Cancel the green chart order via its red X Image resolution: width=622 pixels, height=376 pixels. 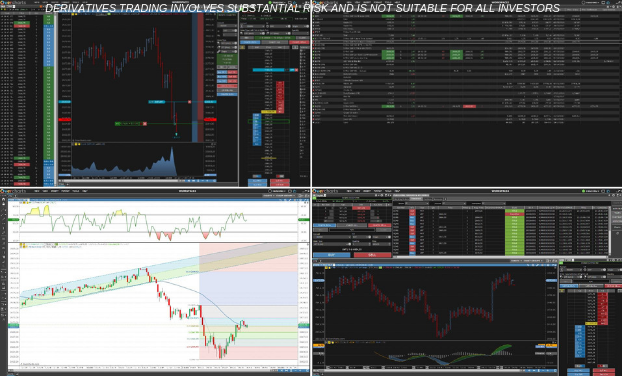click(144, 124)
